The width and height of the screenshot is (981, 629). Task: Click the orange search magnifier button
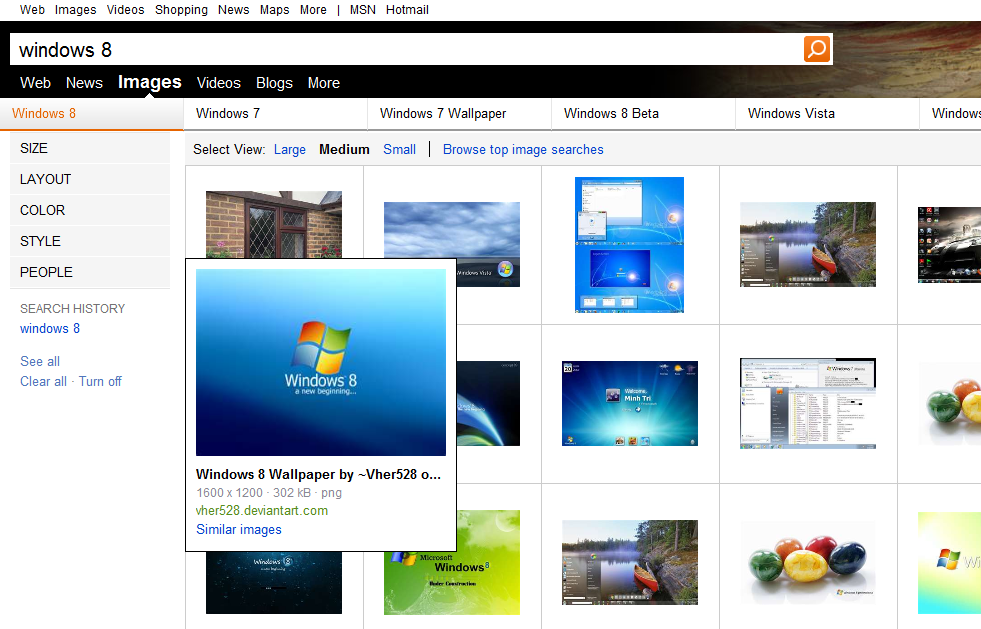(817, 49)
